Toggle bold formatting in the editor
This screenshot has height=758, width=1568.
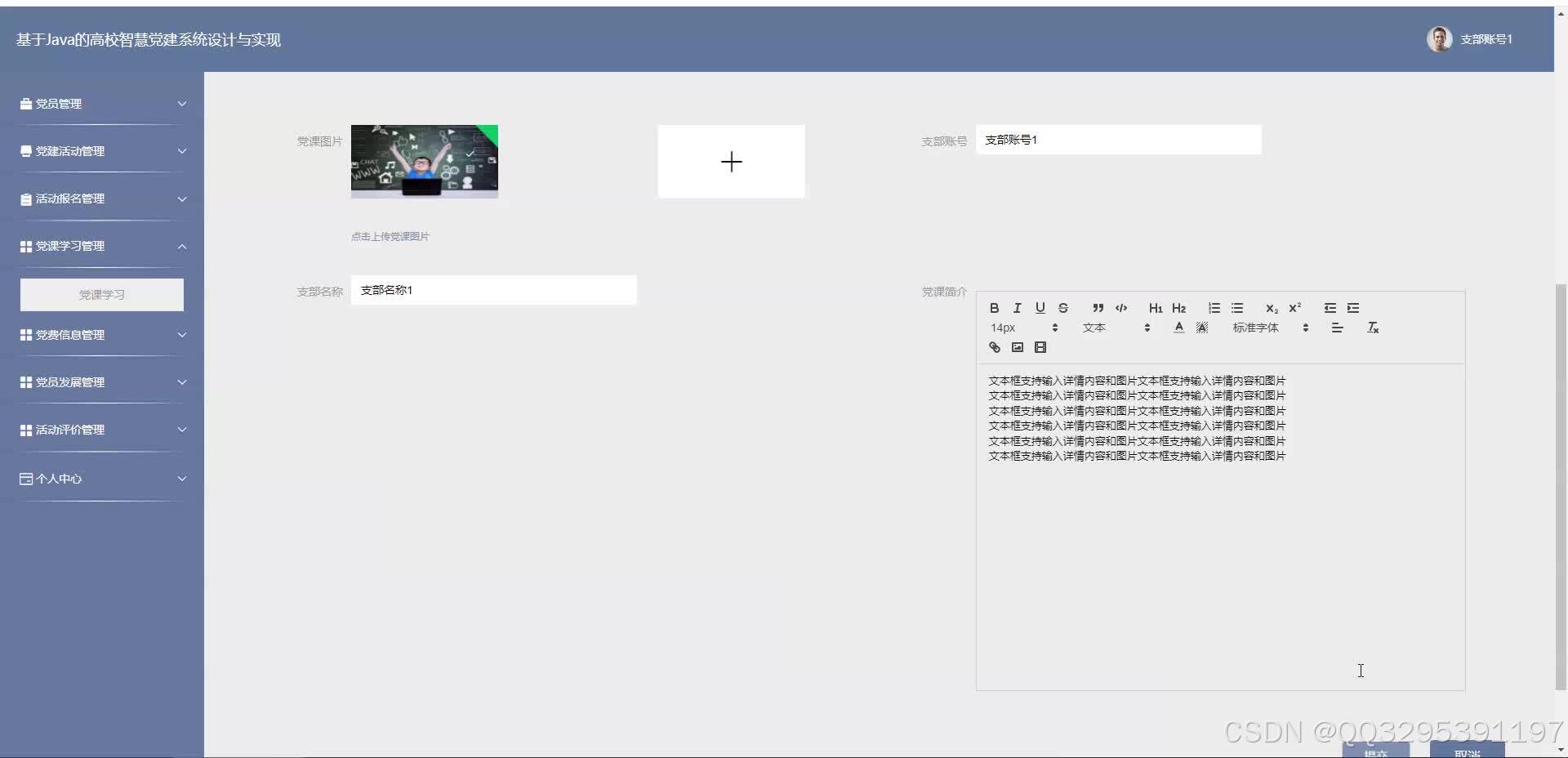pyautogui.click(x=994, y=308)
